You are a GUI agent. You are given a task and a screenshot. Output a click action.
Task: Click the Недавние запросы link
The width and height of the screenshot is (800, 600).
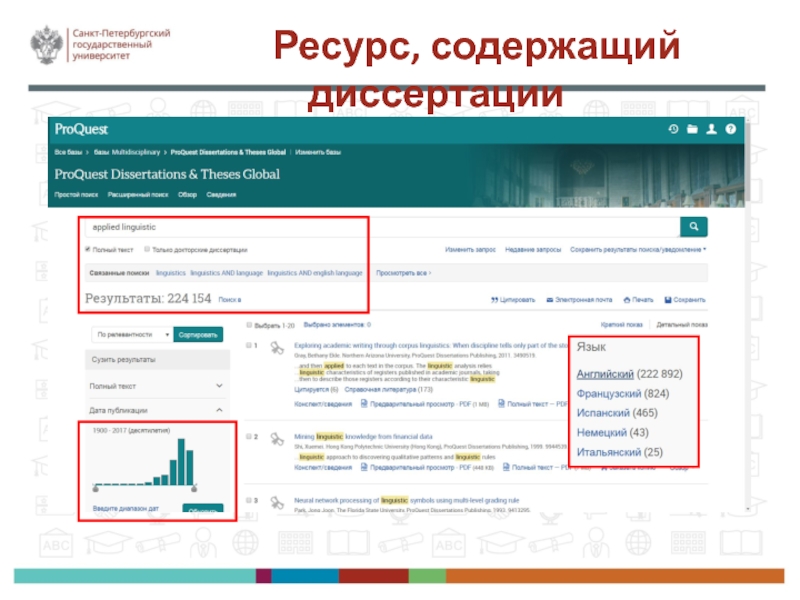533,249
